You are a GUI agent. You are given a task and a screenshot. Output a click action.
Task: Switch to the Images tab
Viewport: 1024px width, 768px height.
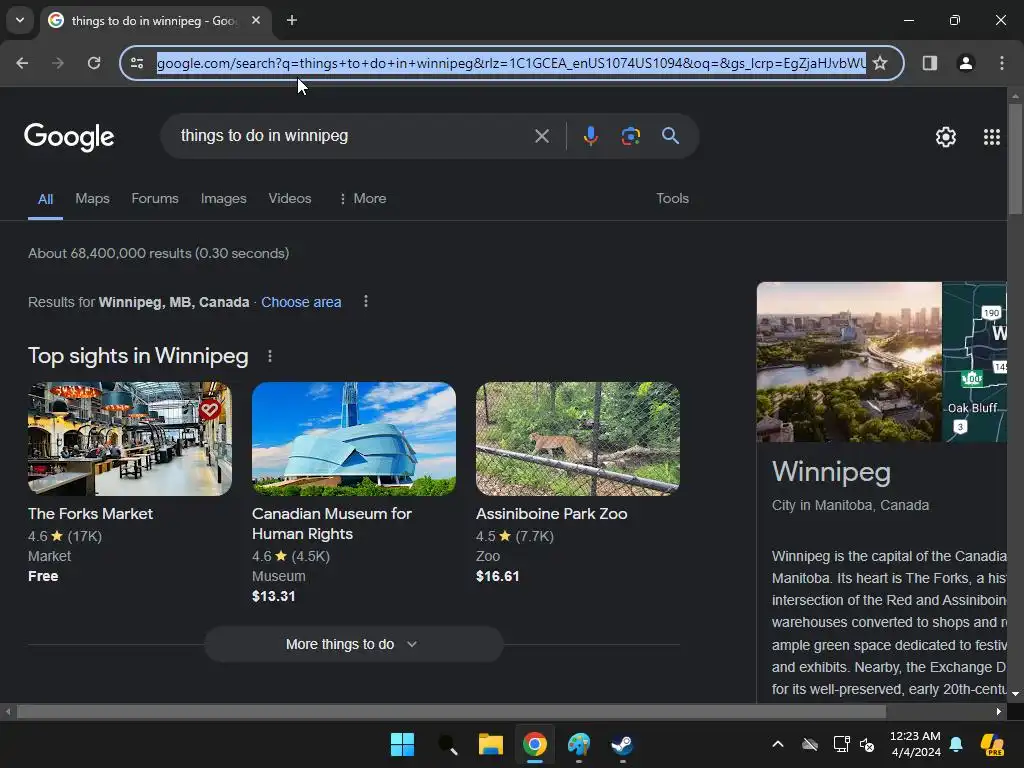click(223, 199)
